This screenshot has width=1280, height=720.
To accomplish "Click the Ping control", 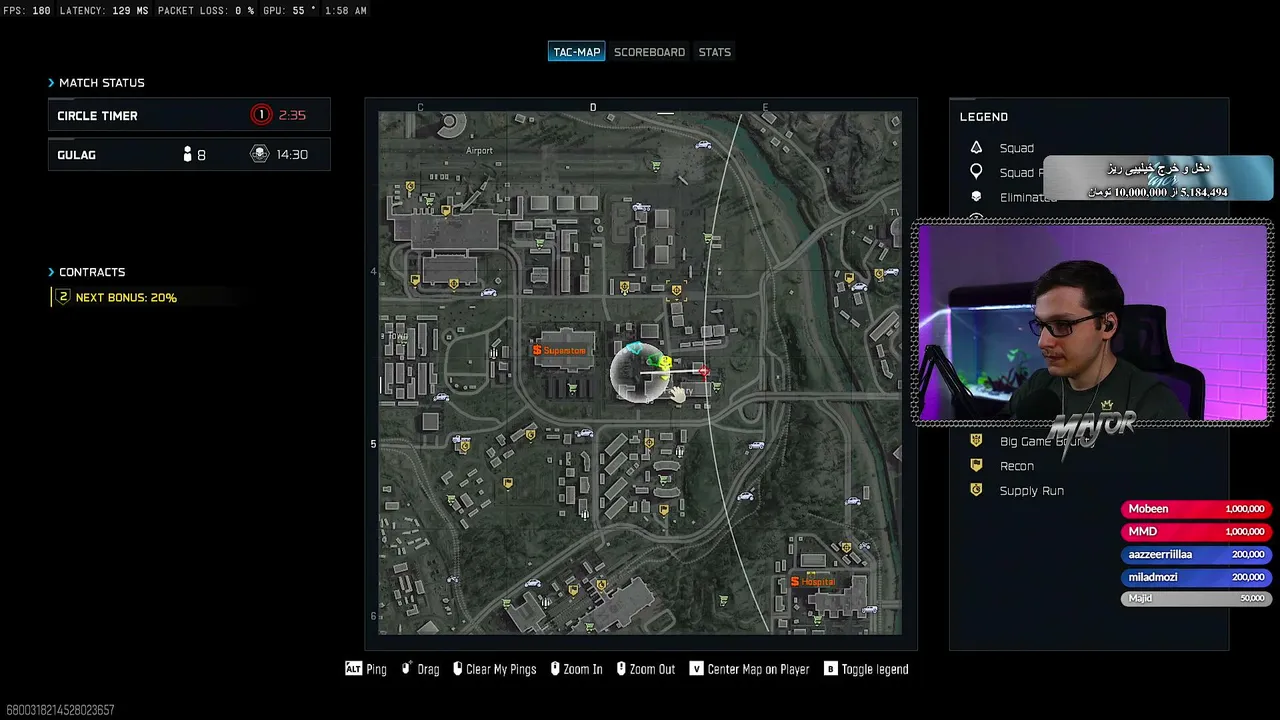I will coord(366,669).
